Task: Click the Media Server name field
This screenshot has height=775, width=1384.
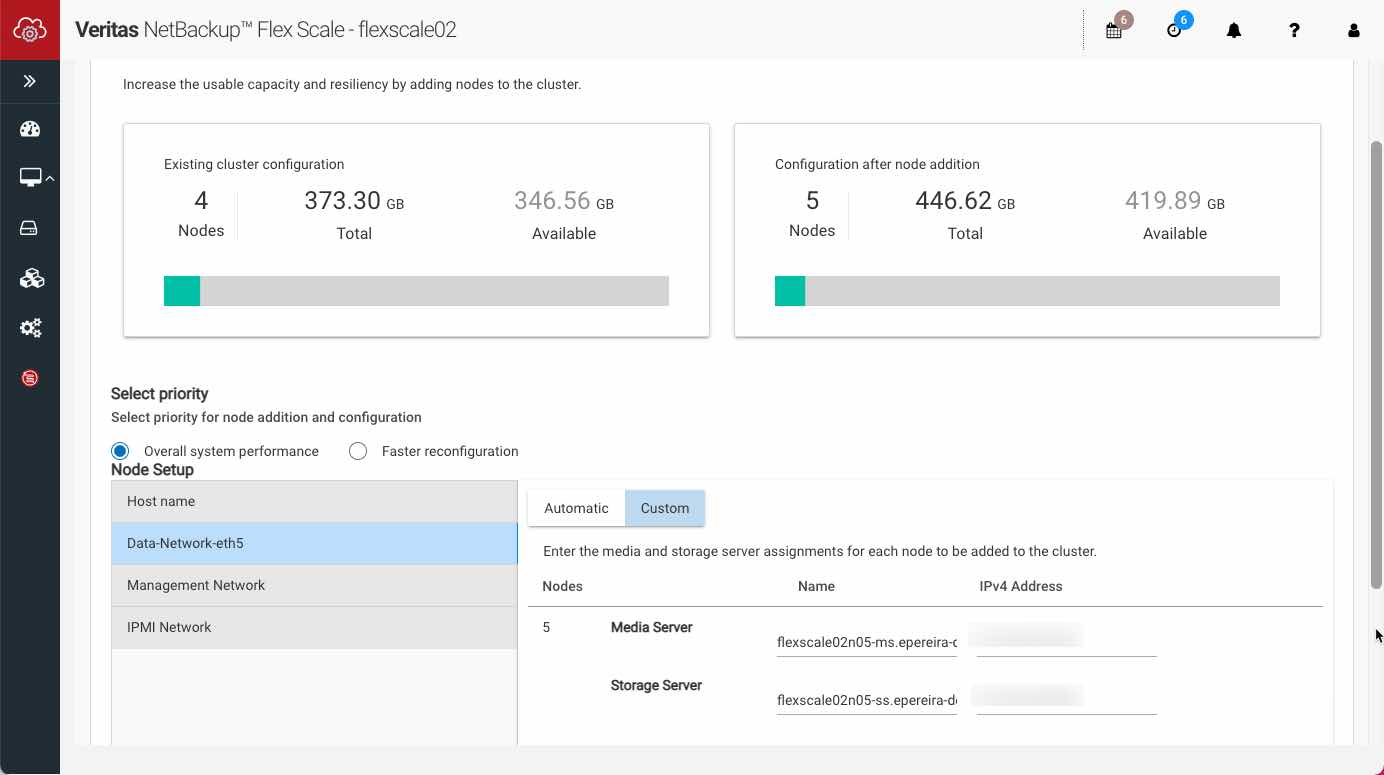Action: tap(867, 642)
